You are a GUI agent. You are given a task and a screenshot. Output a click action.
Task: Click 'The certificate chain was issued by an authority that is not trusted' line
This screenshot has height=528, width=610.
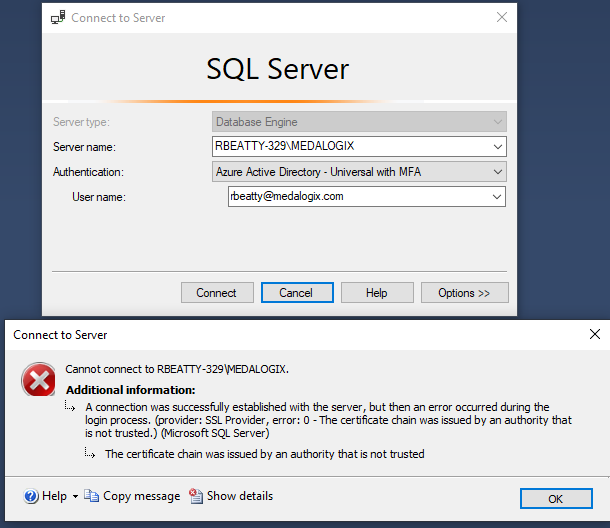click(x=265, y=454)
